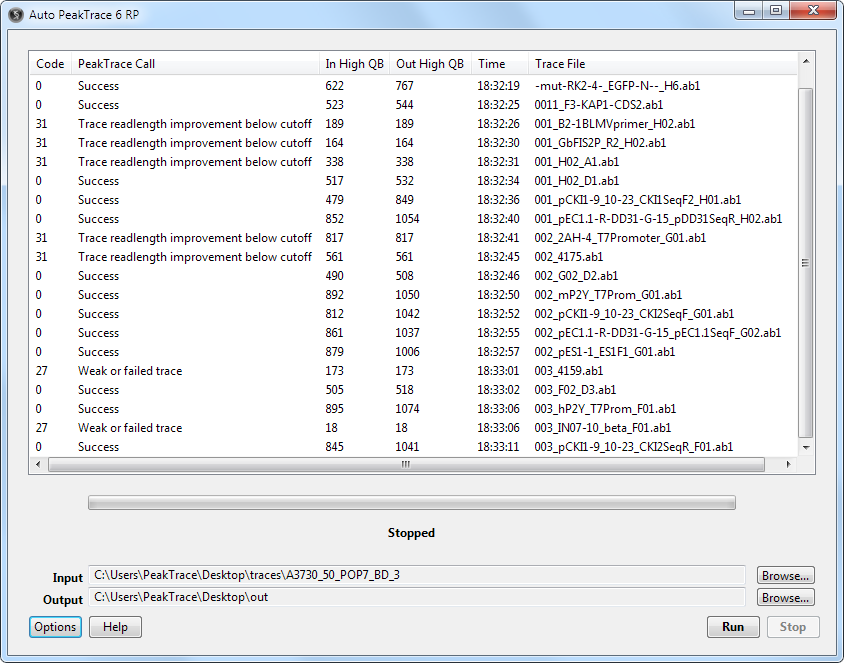Click the Out High QB value 849
The width and height of the screenshot is (844, 663).
405,200
